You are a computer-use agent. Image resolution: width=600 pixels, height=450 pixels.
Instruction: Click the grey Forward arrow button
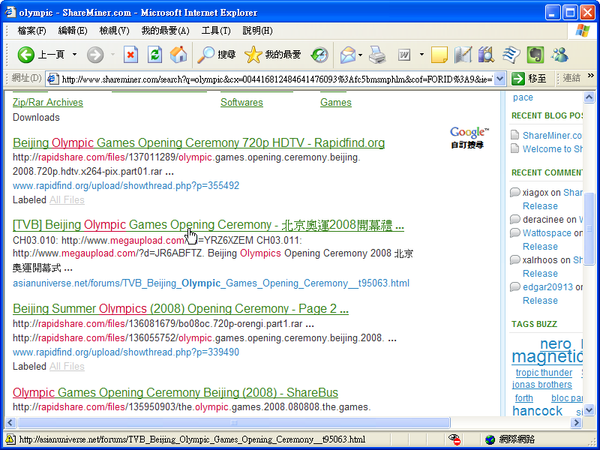click(x=95, y=55)
